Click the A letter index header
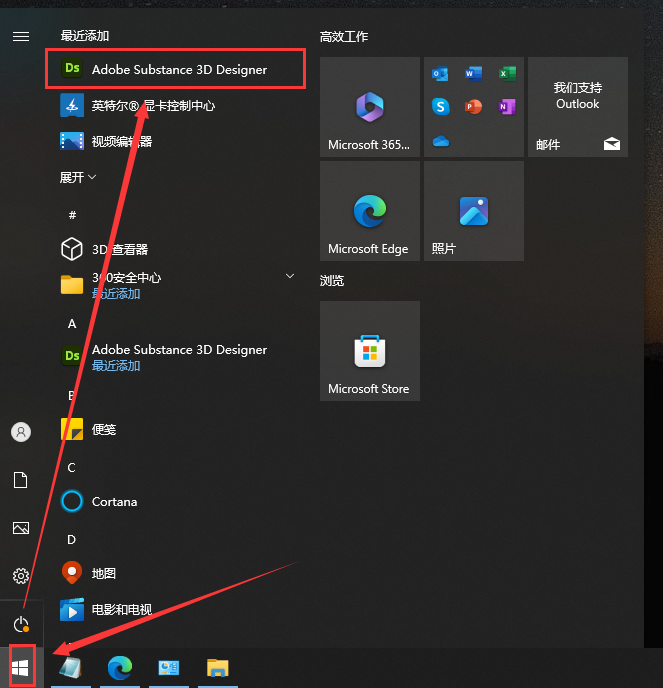 (x=72, y=324)
